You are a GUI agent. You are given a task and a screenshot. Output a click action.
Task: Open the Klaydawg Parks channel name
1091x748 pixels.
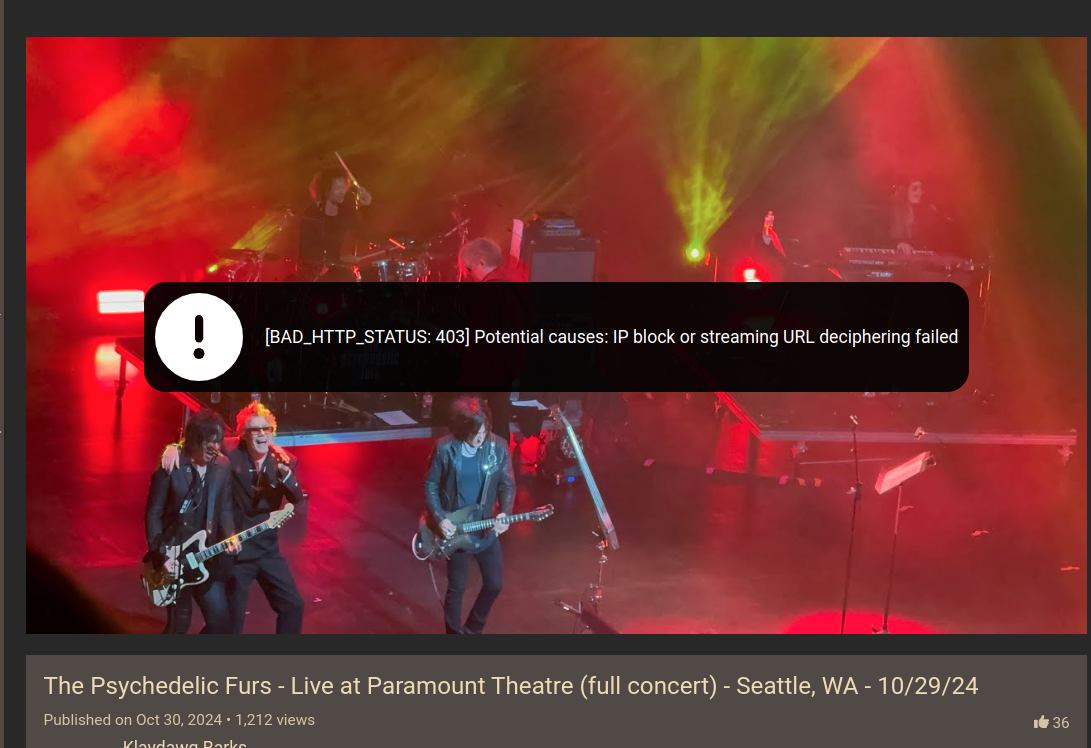pyautogui.click(x=184, y=744)
